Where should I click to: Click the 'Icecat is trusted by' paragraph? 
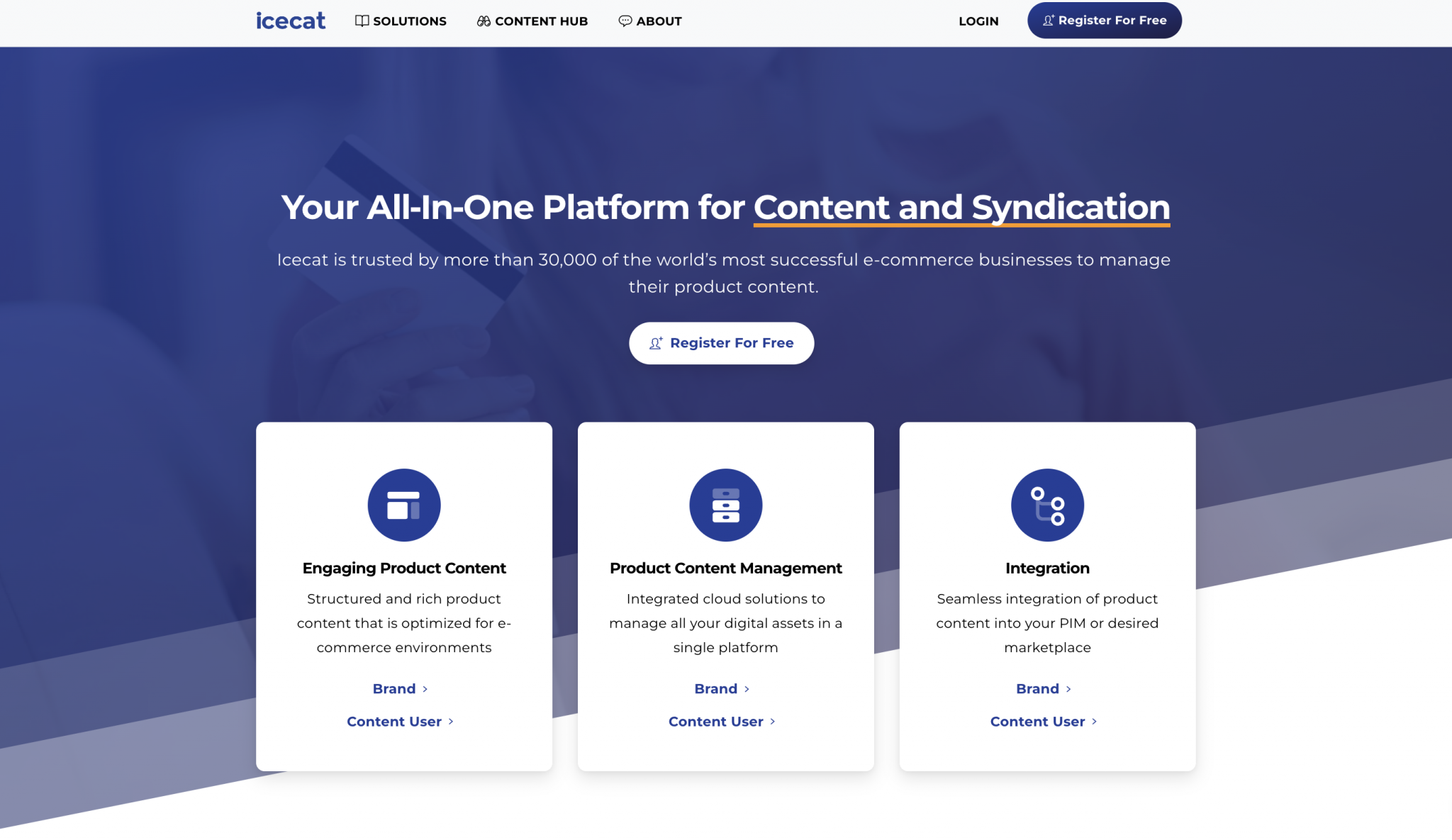724,273
